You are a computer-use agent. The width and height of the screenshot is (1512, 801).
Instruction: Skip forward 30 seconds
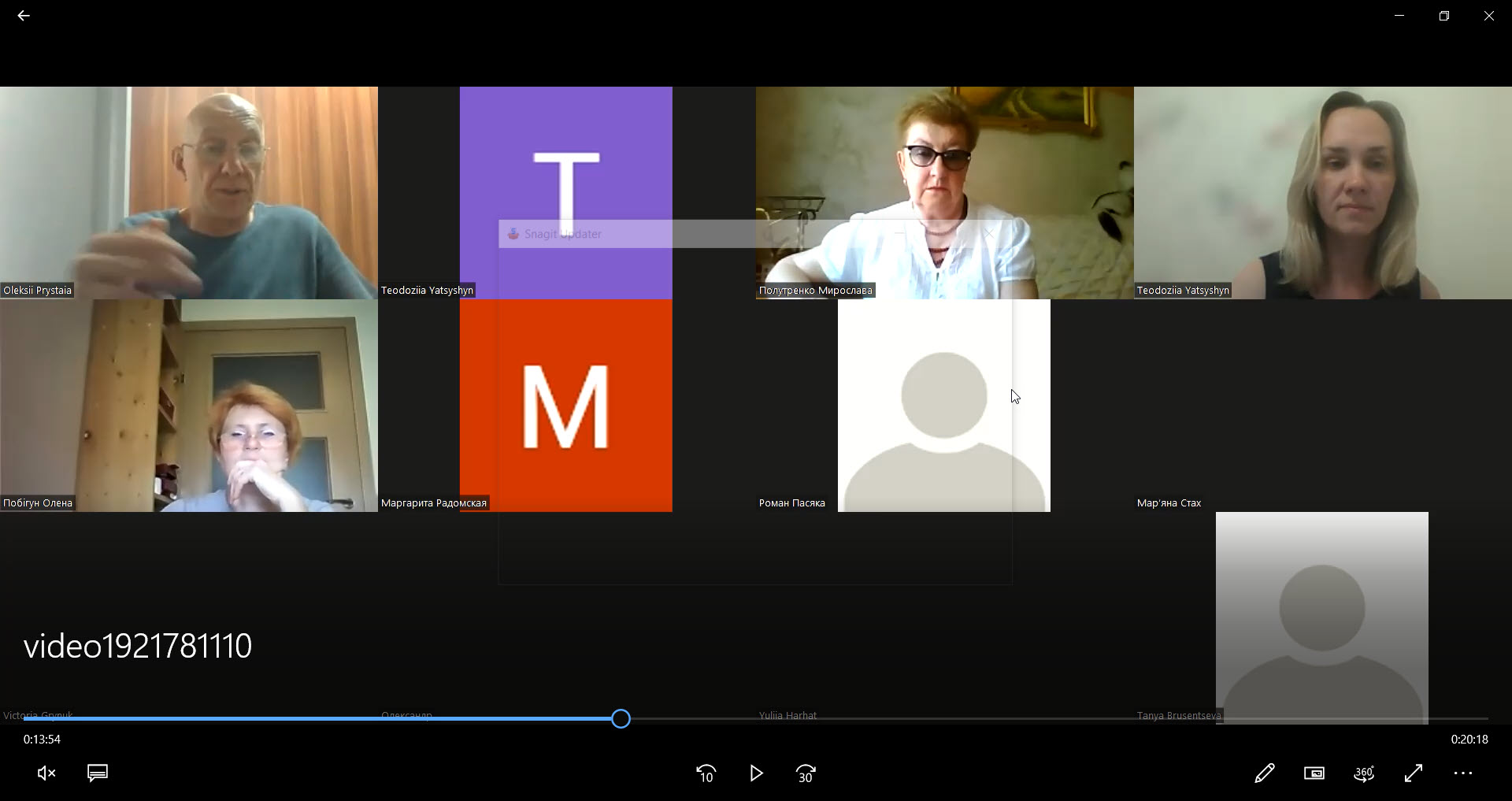806,773
